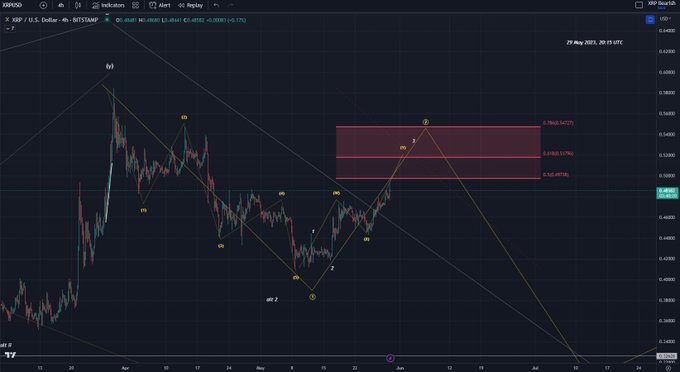Viewport: 680px width, 372px height.
Task: Create an Alert
Action: (160, 5)
